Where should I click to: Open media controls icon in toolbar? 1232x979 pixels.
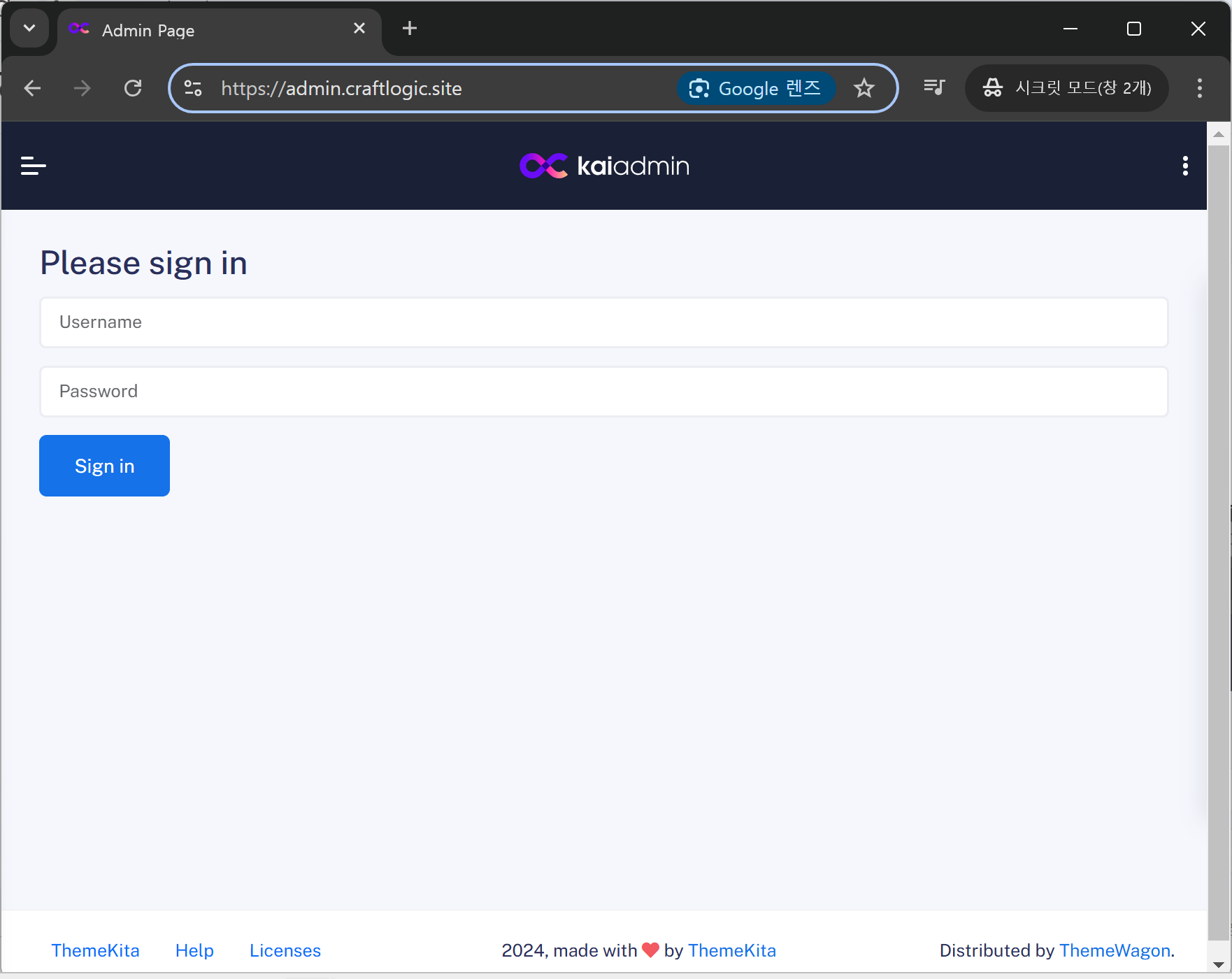pyautogui.click(x=934, y=87)
